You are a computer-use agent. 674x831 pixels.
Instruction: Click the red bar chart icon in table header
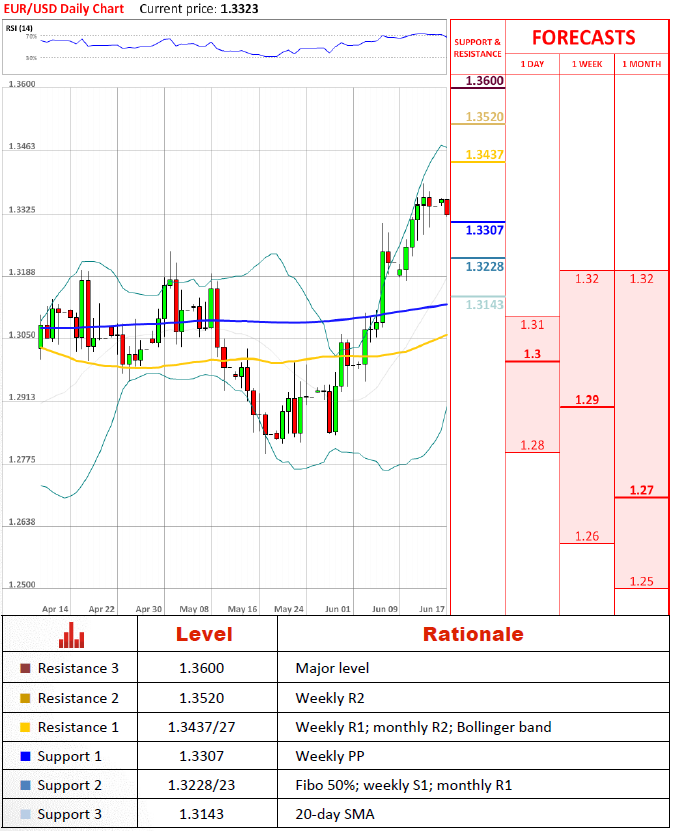click(x=71, y=635)
